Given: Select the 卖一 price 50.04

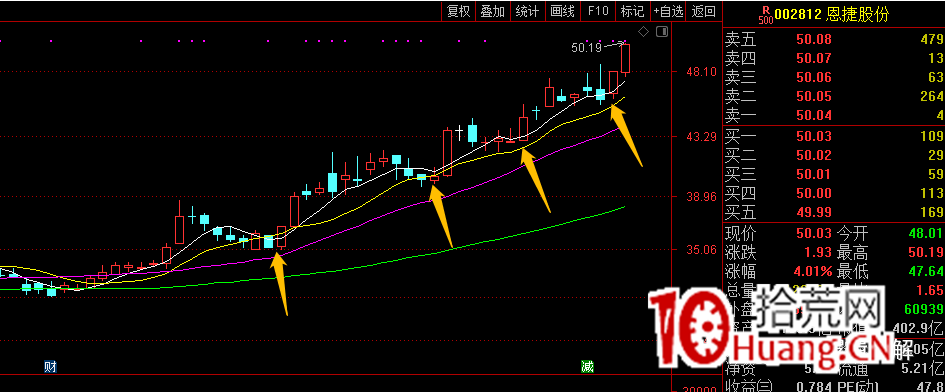Looking at the screenshot, I should [x=814, y=115].
